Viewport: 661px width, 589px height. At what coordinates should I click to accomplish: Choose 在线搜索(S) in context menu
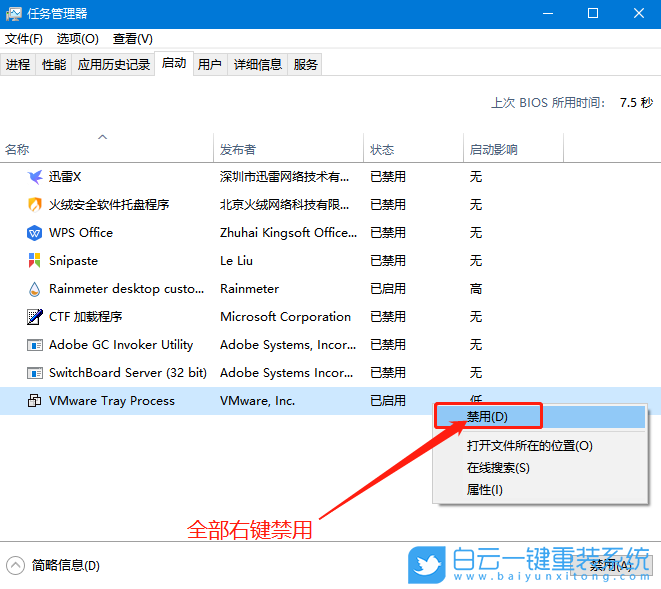pos(498,468)
